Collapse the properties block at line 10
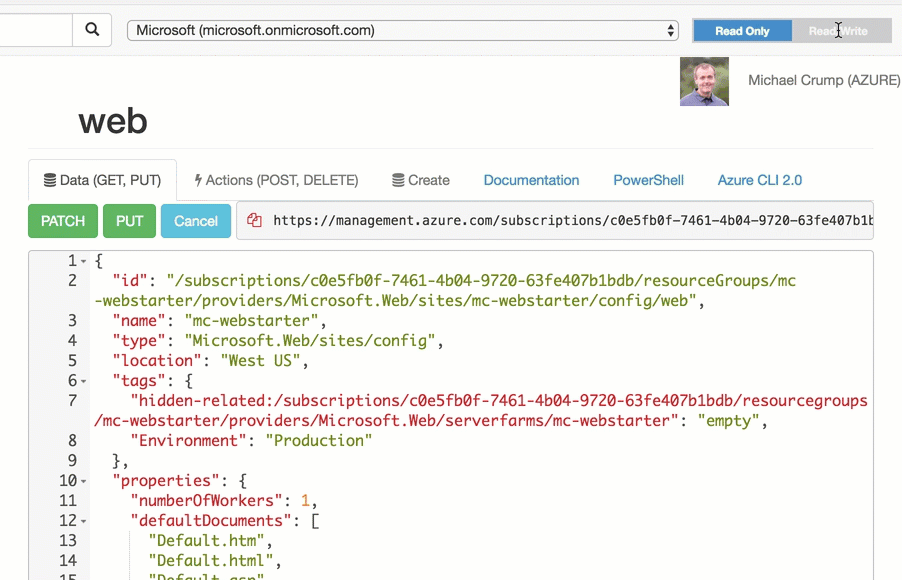Screen dimensions: 902x580 (x=83, y=481)
